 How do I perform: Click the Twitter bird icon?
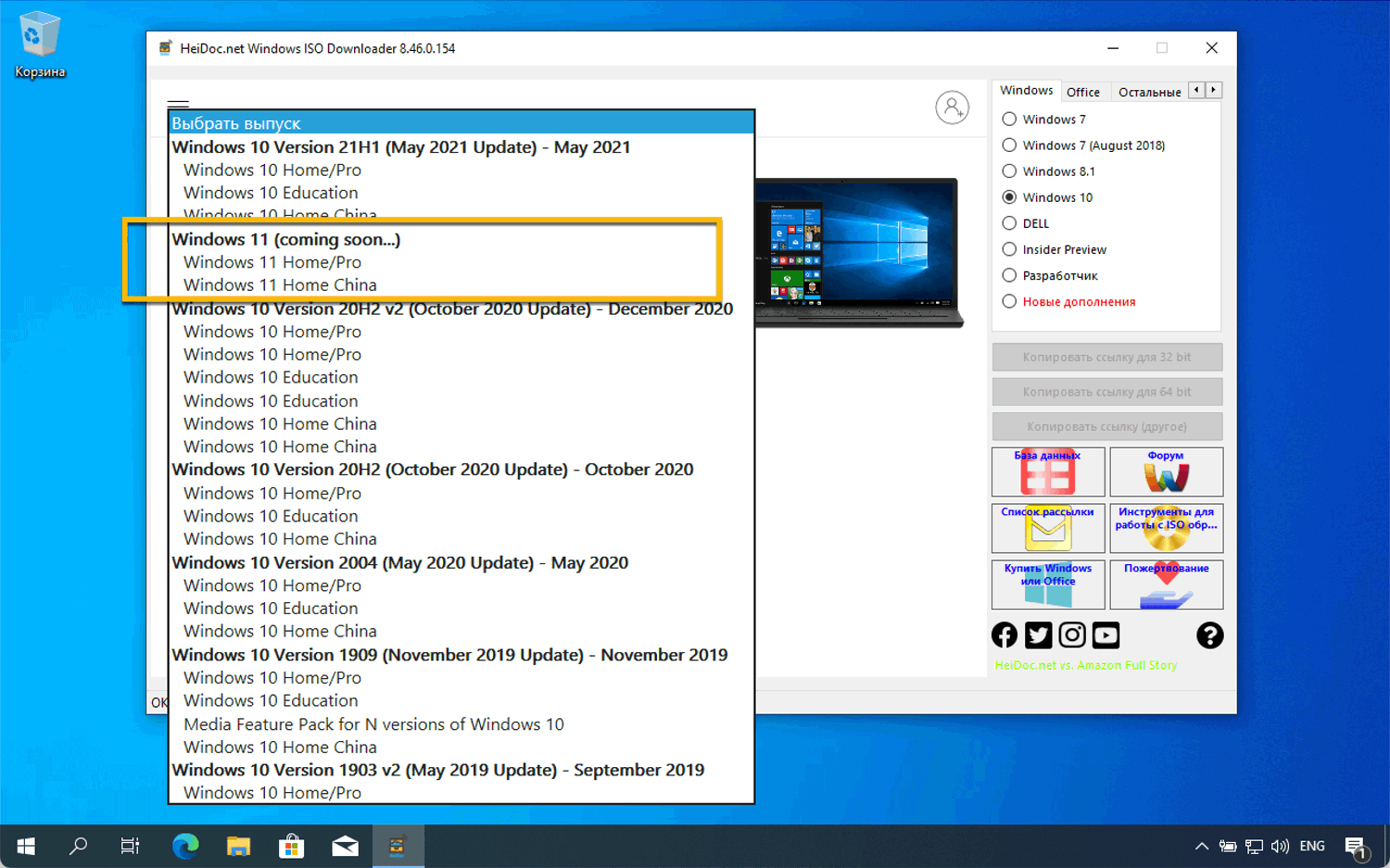point(1038,635)
